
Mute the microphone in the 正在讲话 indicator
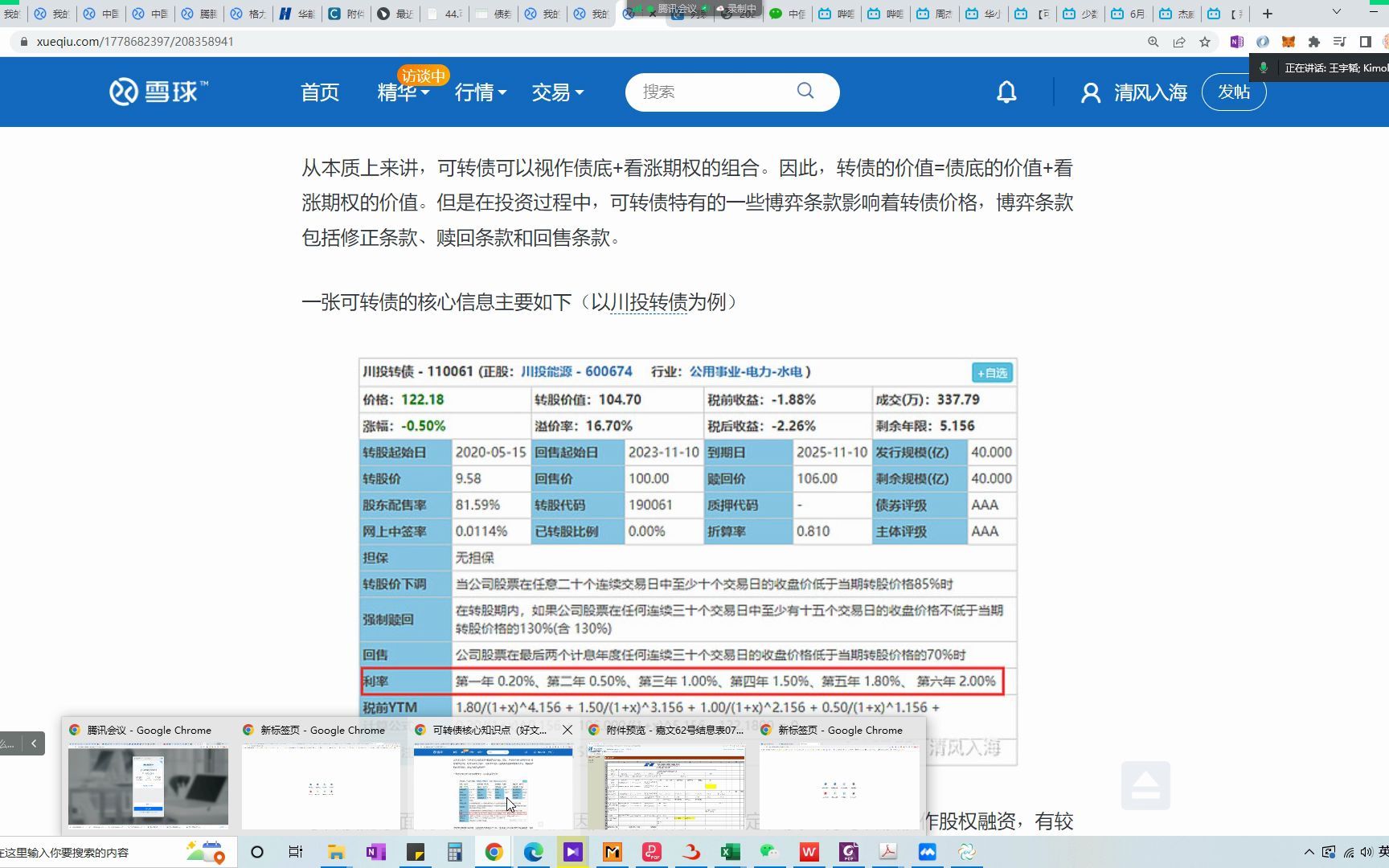point(1264,68)
